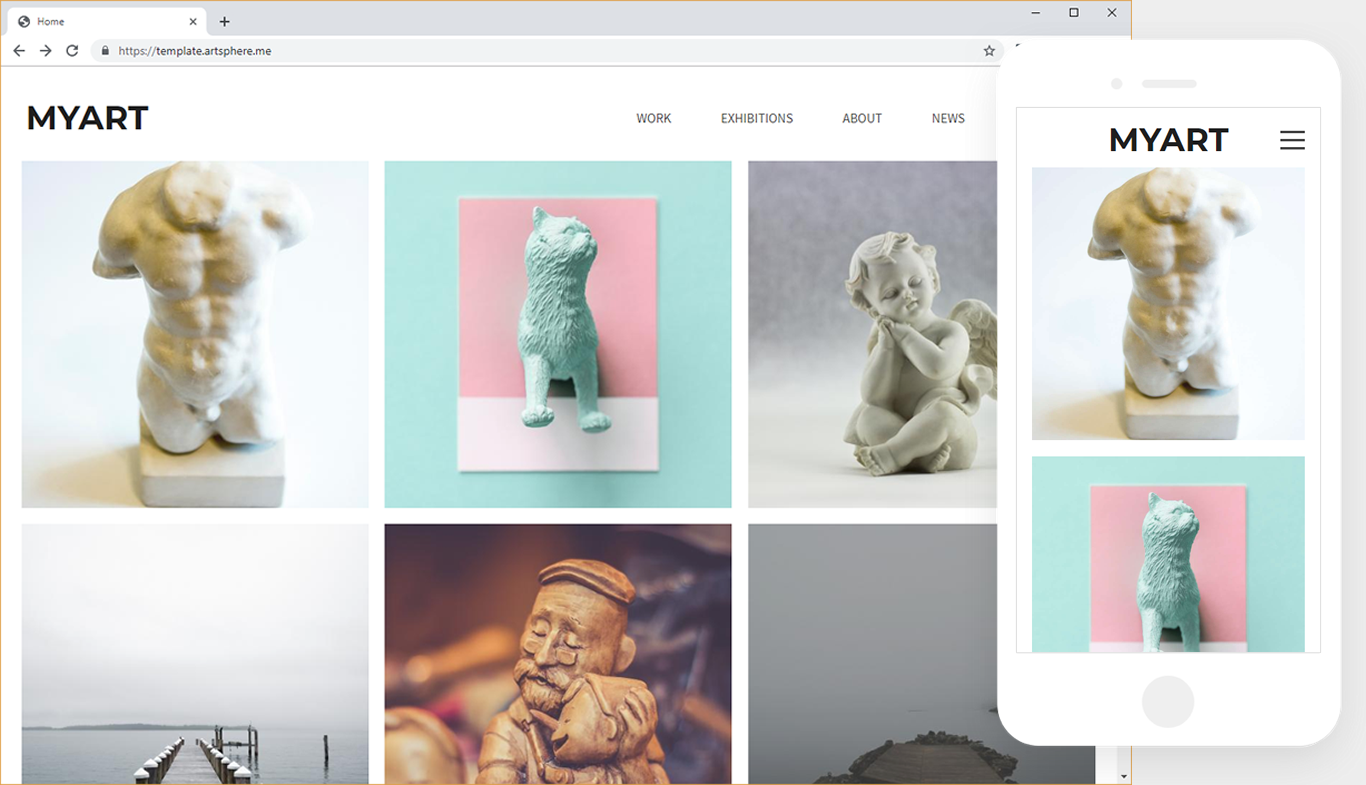Open the mint cat figurine thumbnail on desktop

557,334
